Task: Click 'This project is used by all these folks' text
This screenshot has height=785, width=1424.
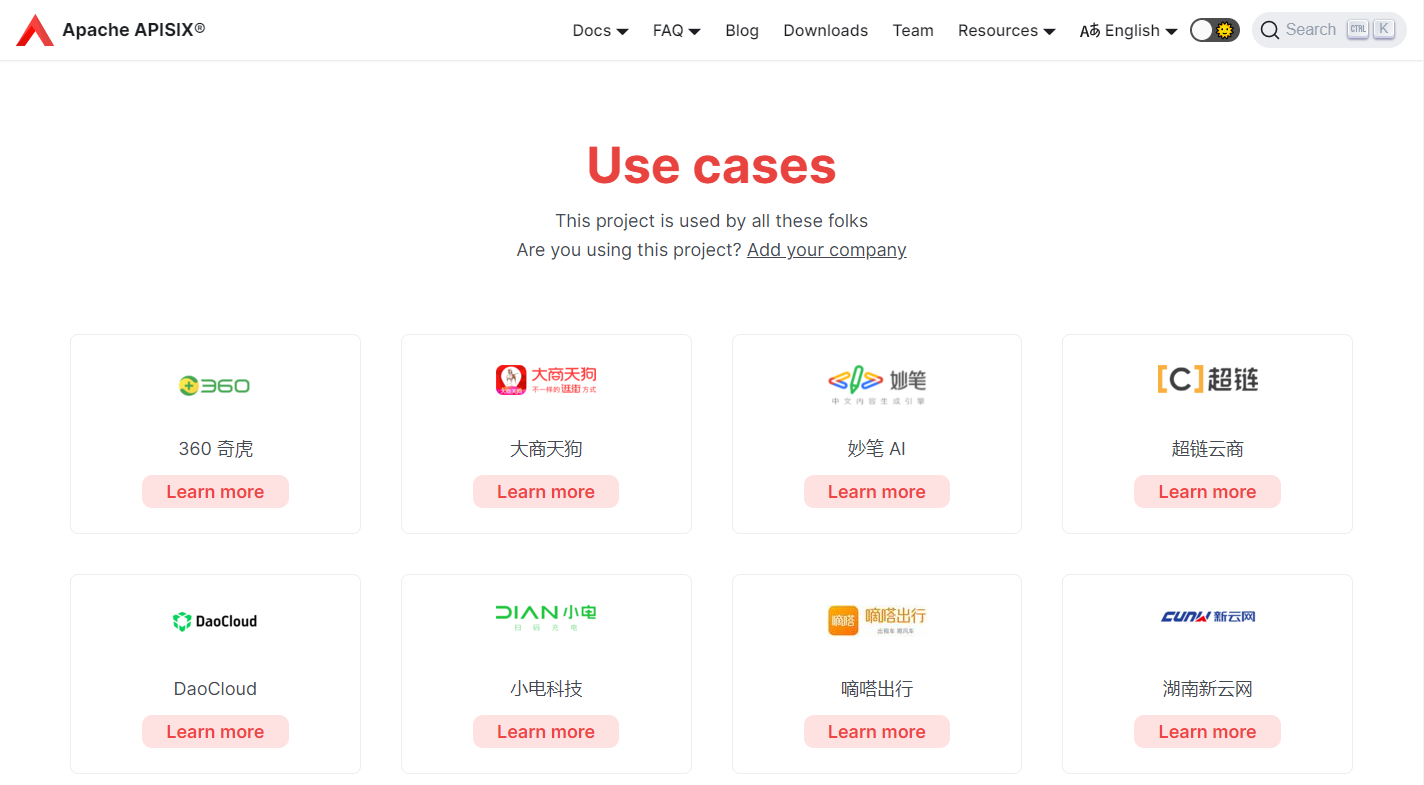Action: click(x=712, y=221)
